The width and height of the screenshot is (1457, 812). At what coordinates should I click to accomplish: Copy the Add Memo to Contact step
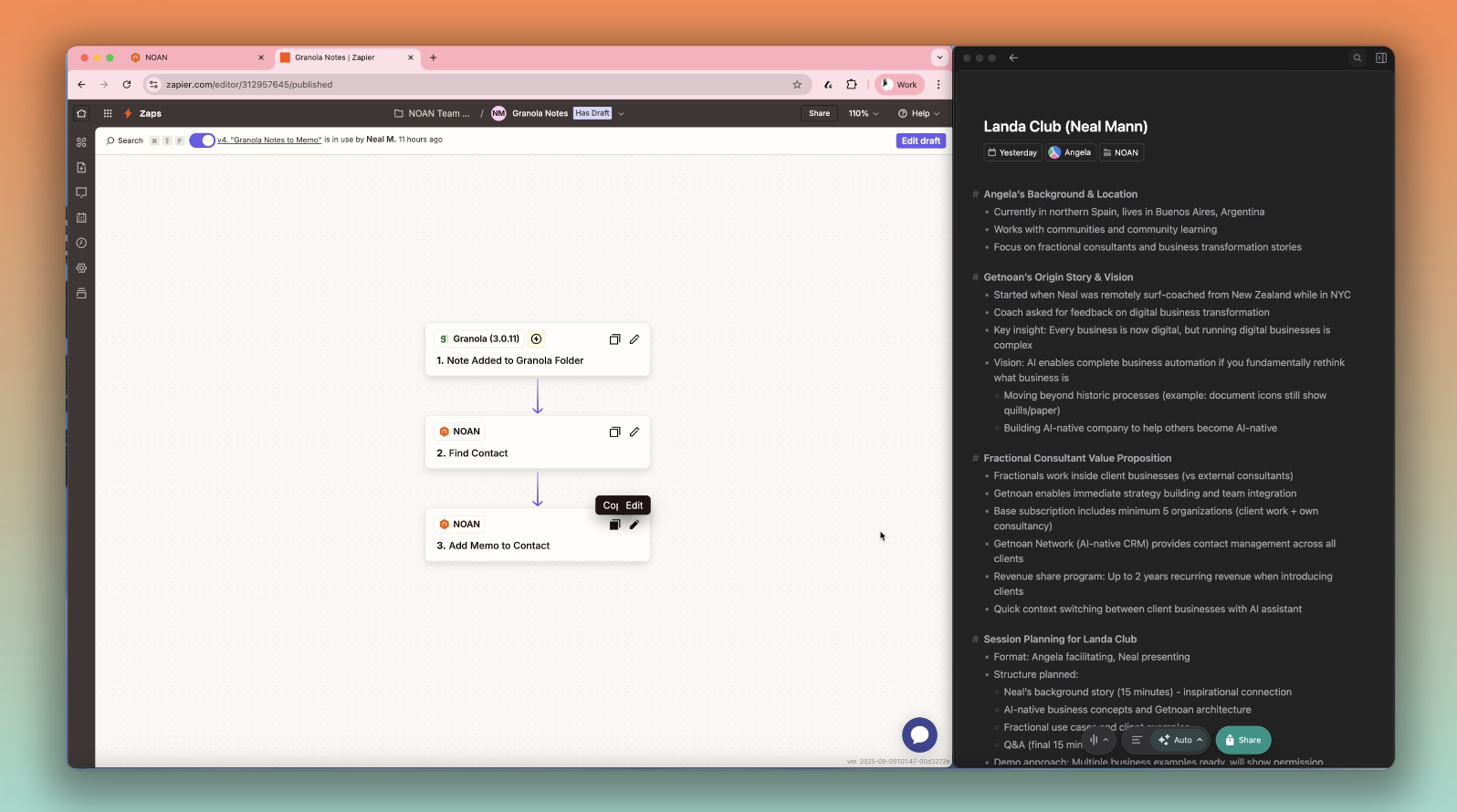point(614,525)
